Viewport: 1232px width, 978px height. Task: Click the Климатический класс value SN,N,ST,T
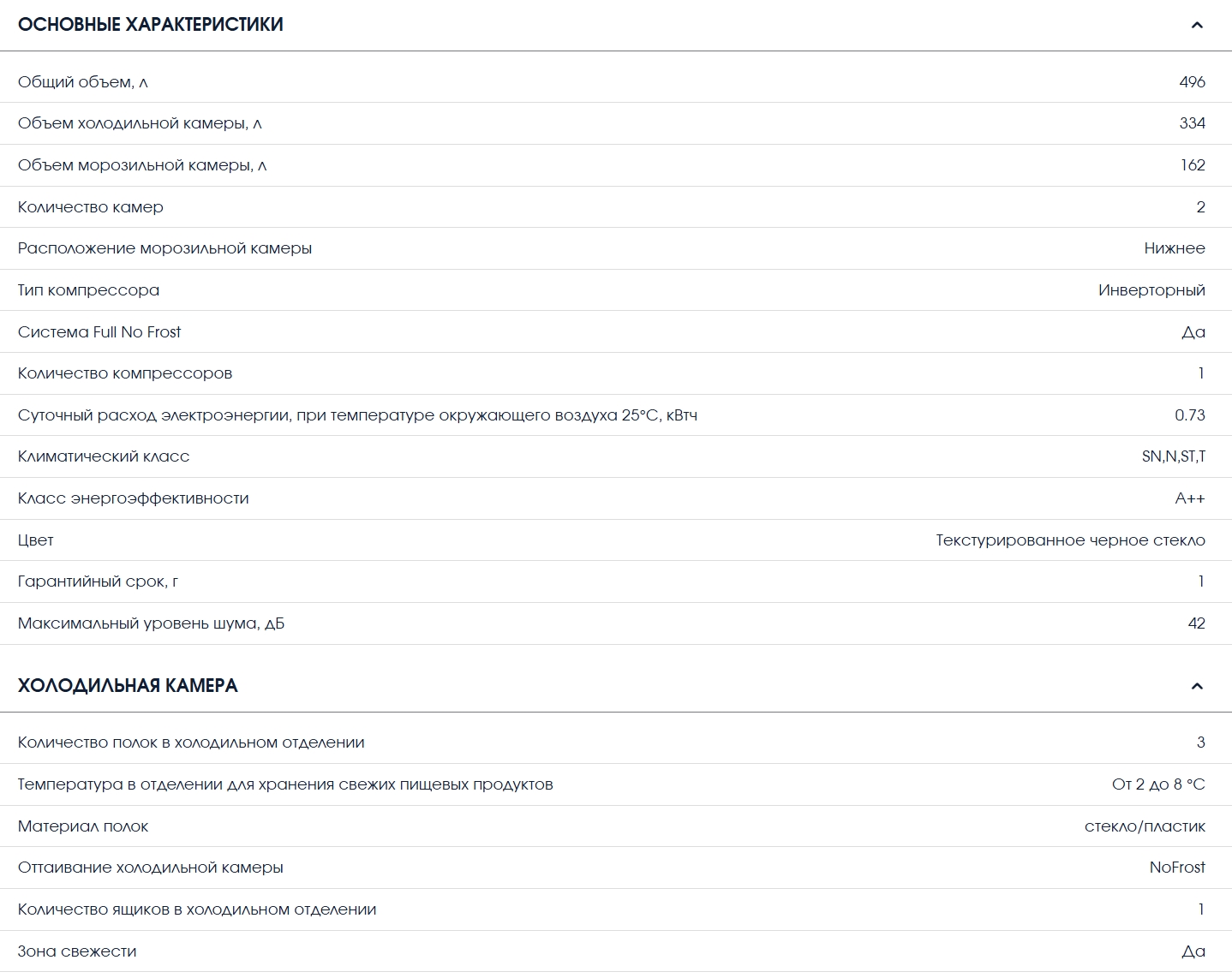pos(1174,456)
